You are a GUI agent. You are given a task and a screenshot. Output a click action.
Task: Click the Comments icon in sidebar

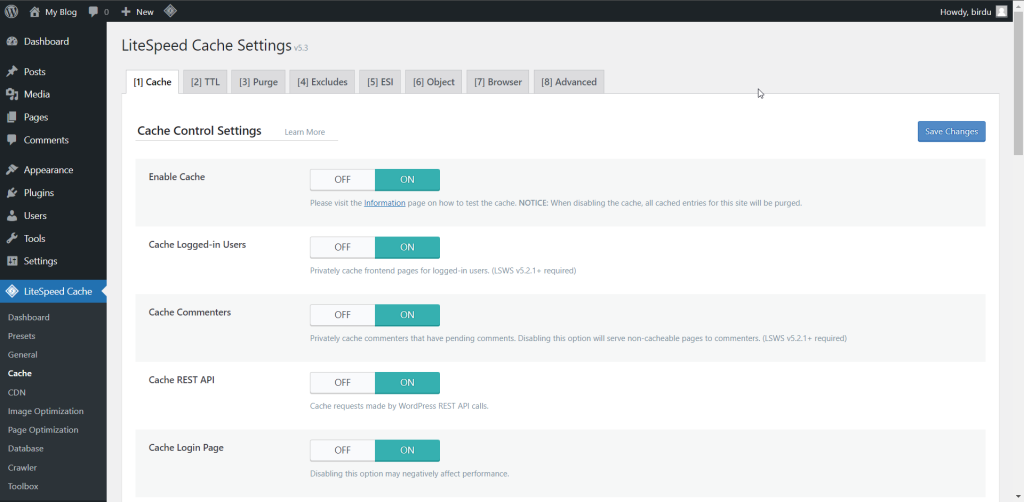12,140
